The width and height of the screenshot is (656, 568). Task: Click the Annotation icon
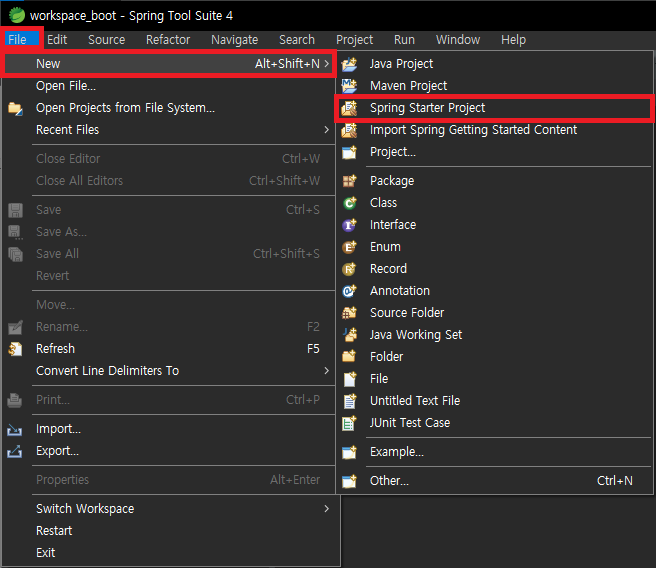(349, 291)
